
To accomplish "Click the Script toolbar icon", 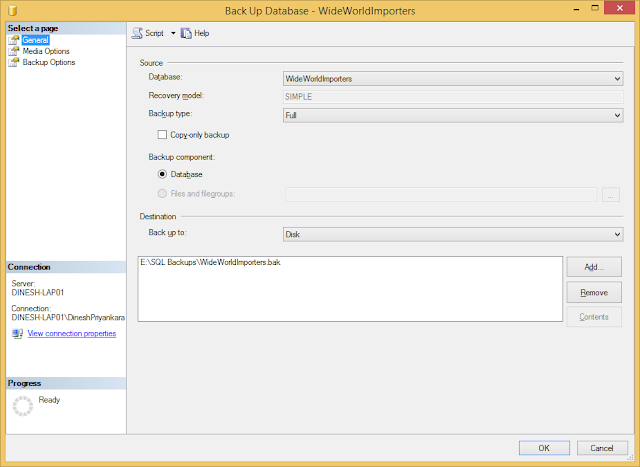I will [137, 33].
